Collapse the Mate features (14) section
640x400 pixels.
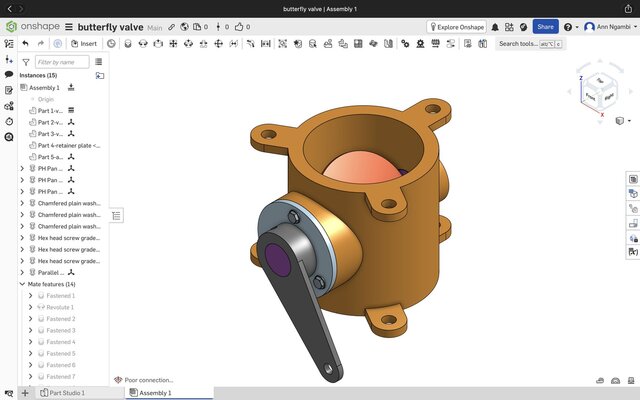(x=22, y=284)
